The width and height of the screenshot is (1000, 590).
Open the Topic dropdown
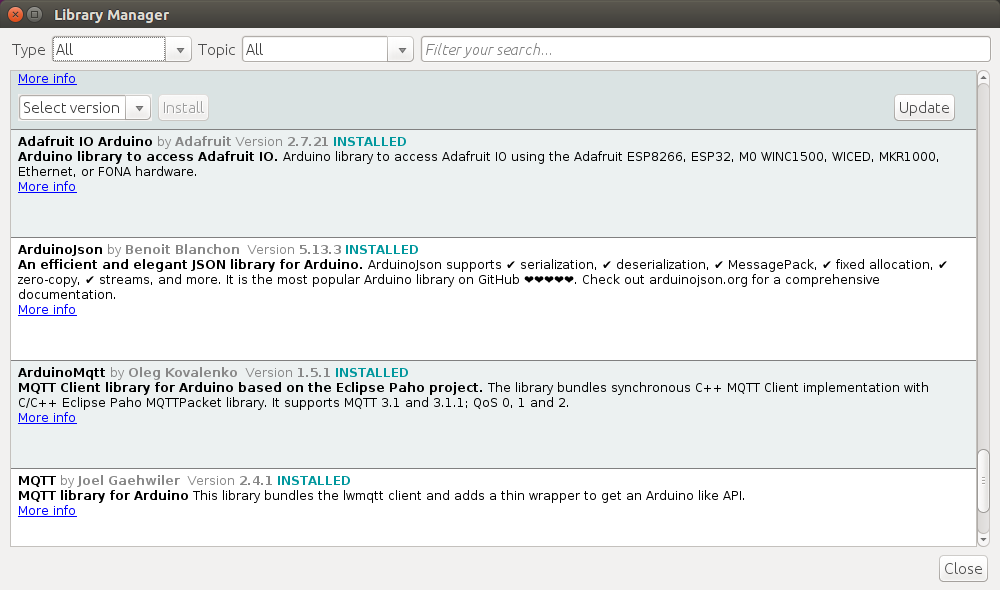[327, 50]
